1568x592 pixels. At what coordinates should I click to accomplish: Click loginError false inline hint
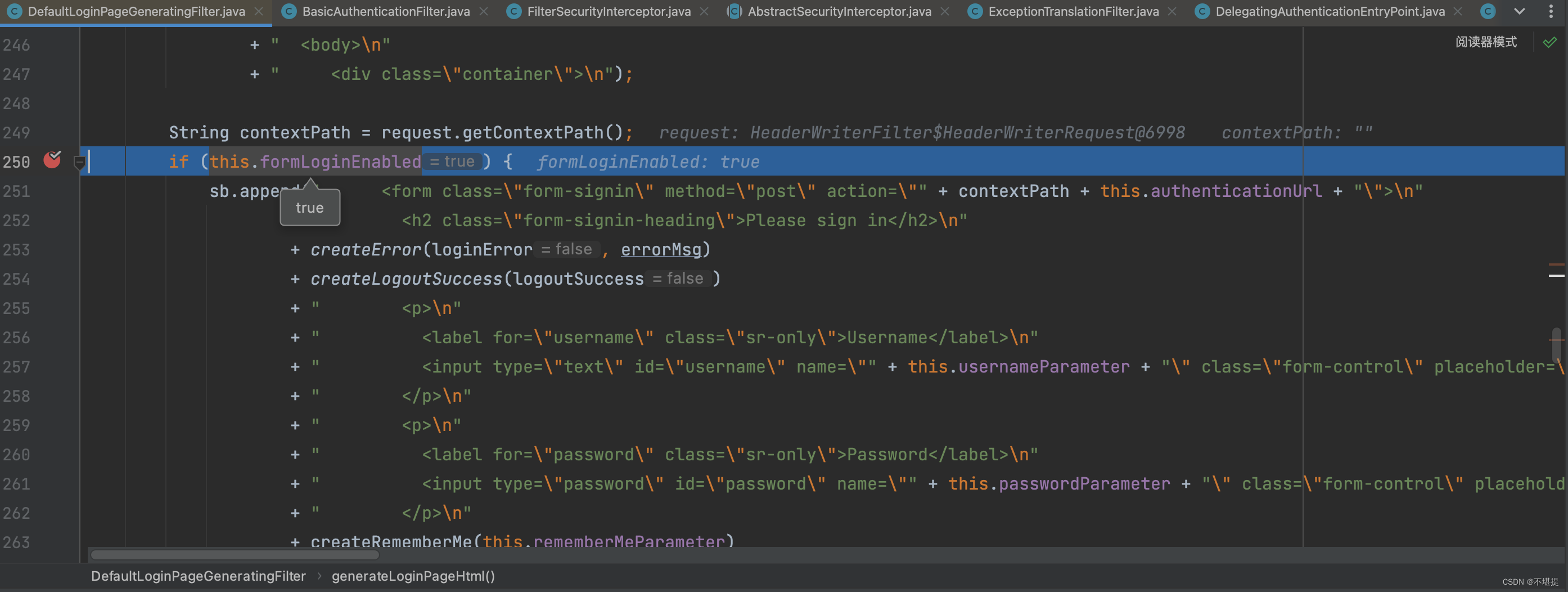tap(567, 249)
